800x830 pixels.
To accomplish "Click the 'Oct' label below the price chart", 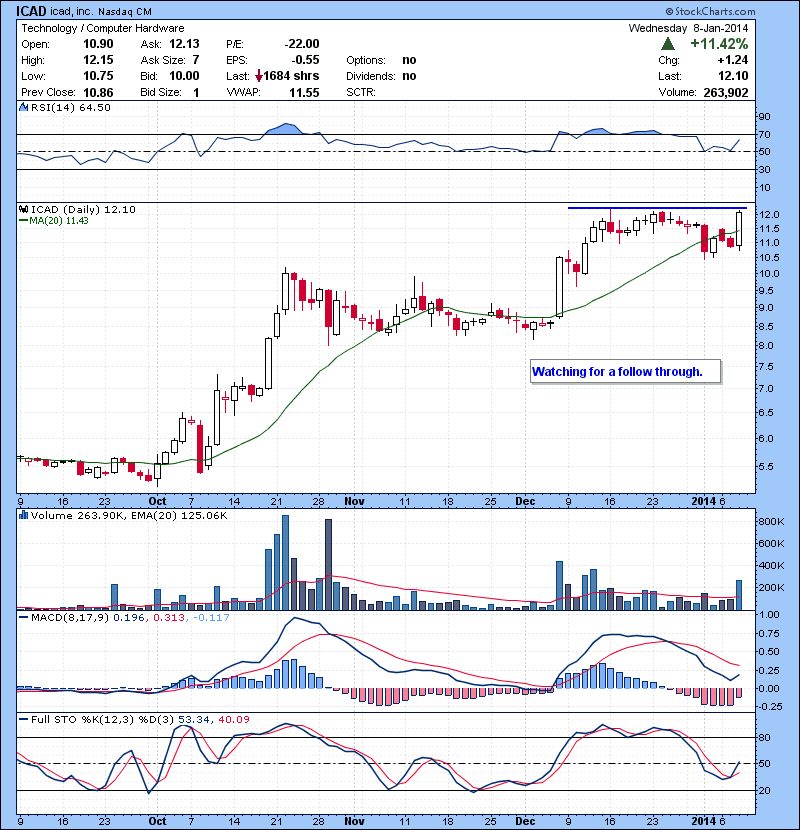I will click(x=157, y=501).
